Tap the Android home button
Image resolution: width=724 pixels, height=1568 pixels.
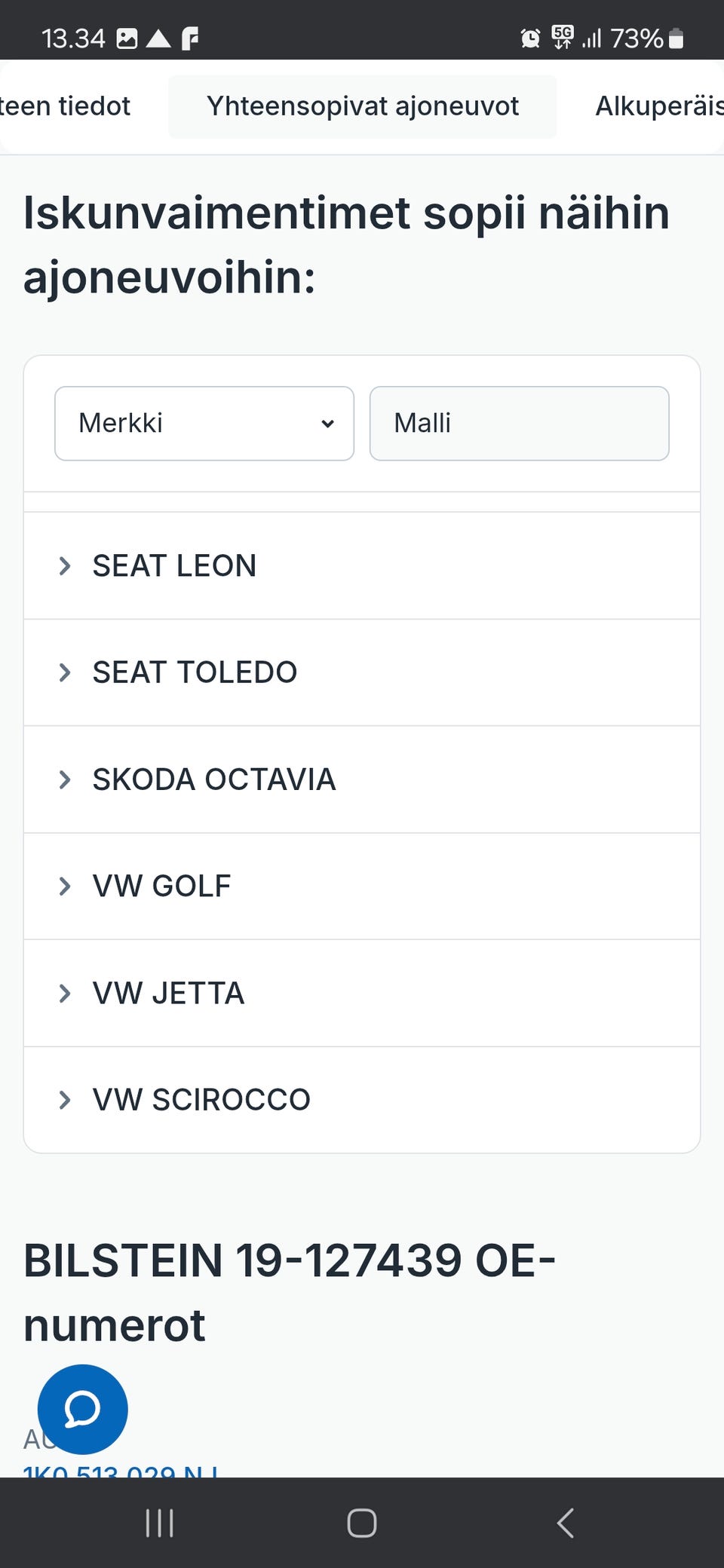tap(361, 1522)
